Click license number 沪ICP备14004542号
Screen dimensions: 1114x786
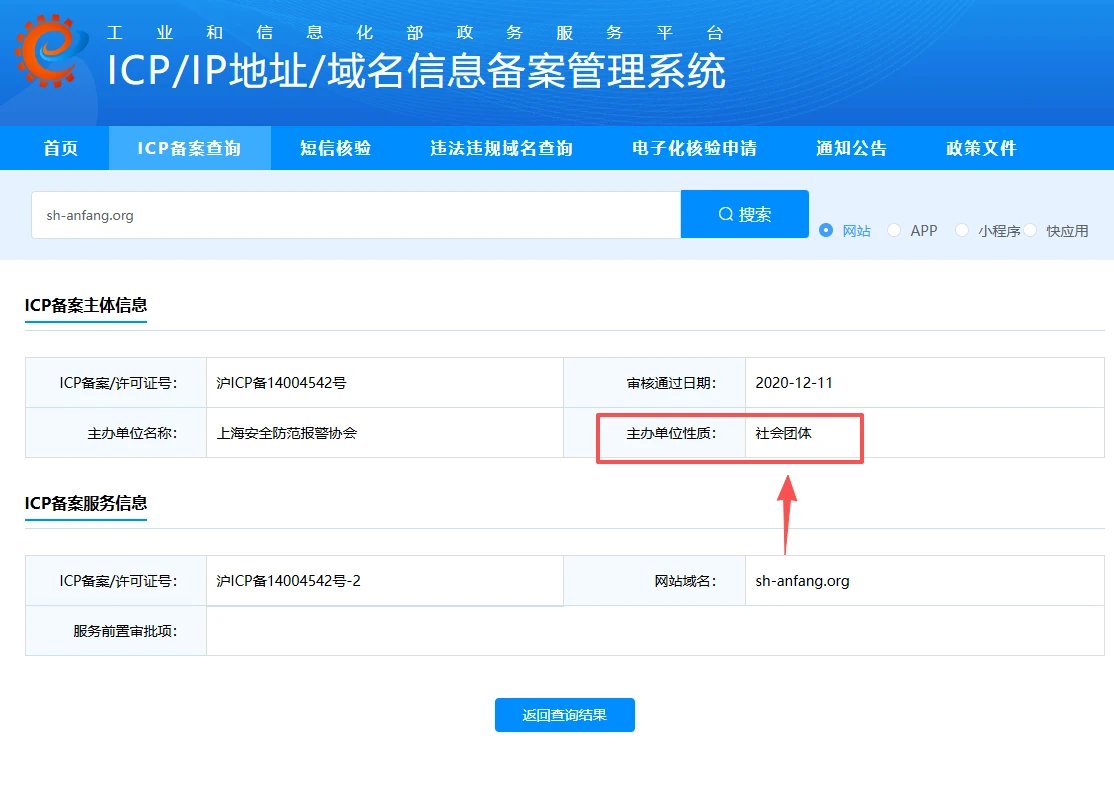(x=281, y=383)
